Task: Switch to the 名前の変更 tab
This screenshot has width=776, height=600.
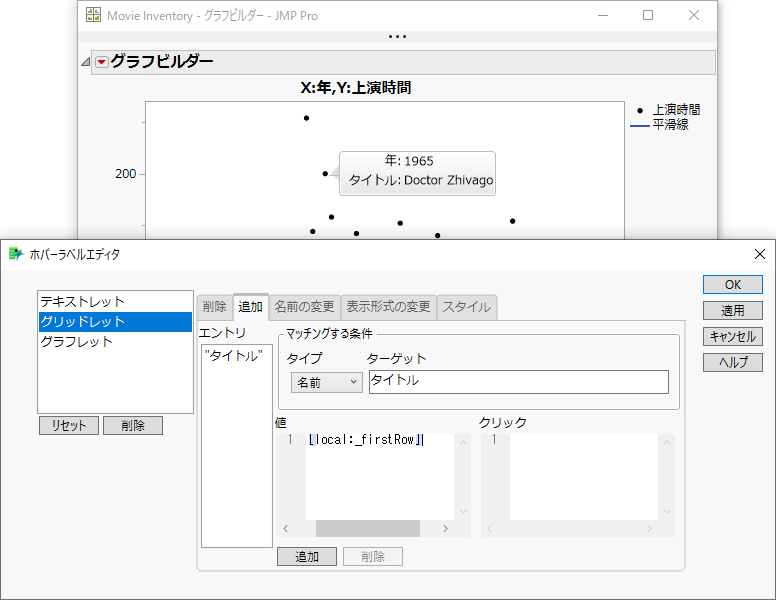Action: point(305,307)
